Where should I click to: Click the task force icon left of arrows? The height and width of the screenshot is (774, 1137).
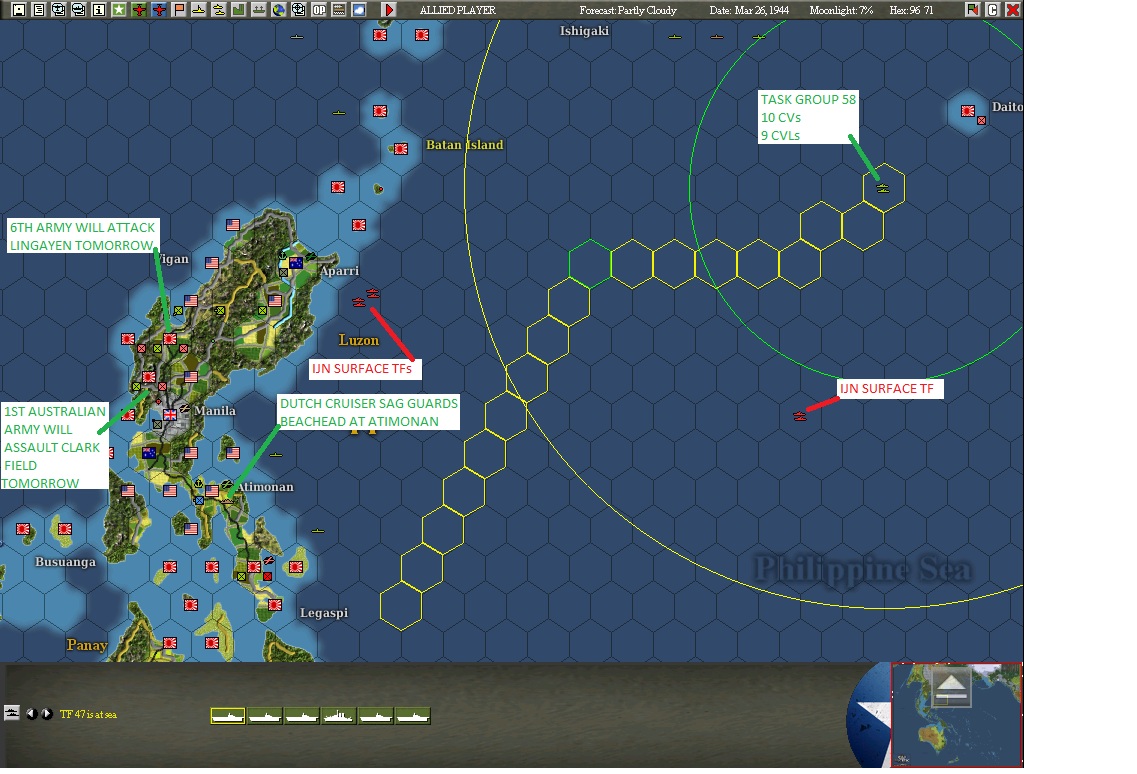[x=12, y=713]
